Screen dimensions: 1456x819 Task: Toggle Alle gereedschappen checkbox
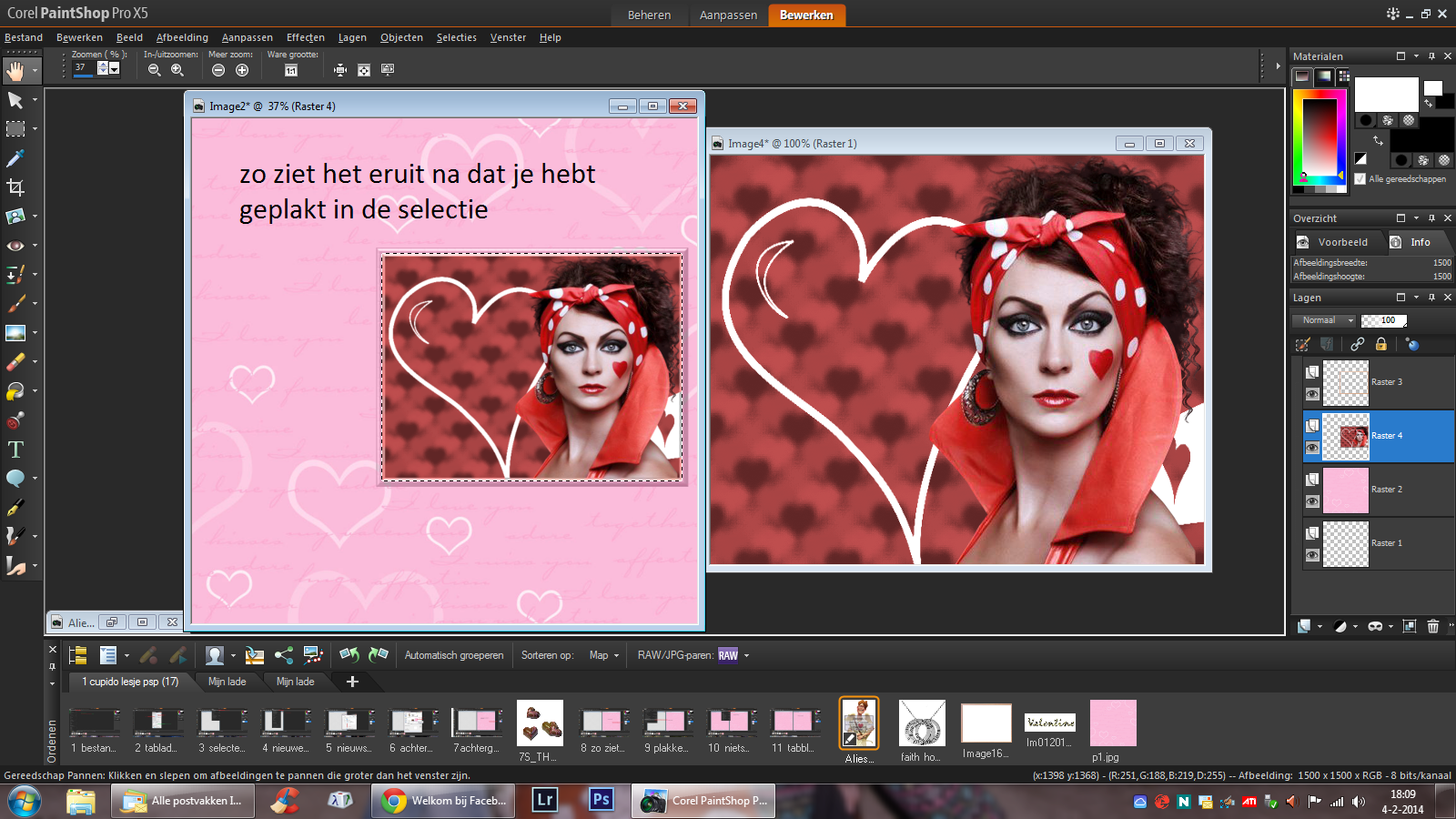coord(1360,179)
